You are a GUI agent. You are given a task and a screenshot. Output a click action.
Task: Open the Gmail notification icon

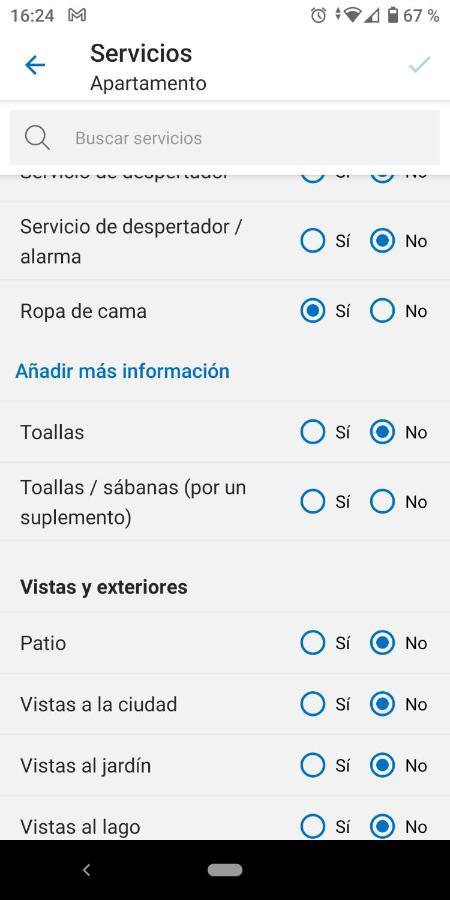(77, 15)
